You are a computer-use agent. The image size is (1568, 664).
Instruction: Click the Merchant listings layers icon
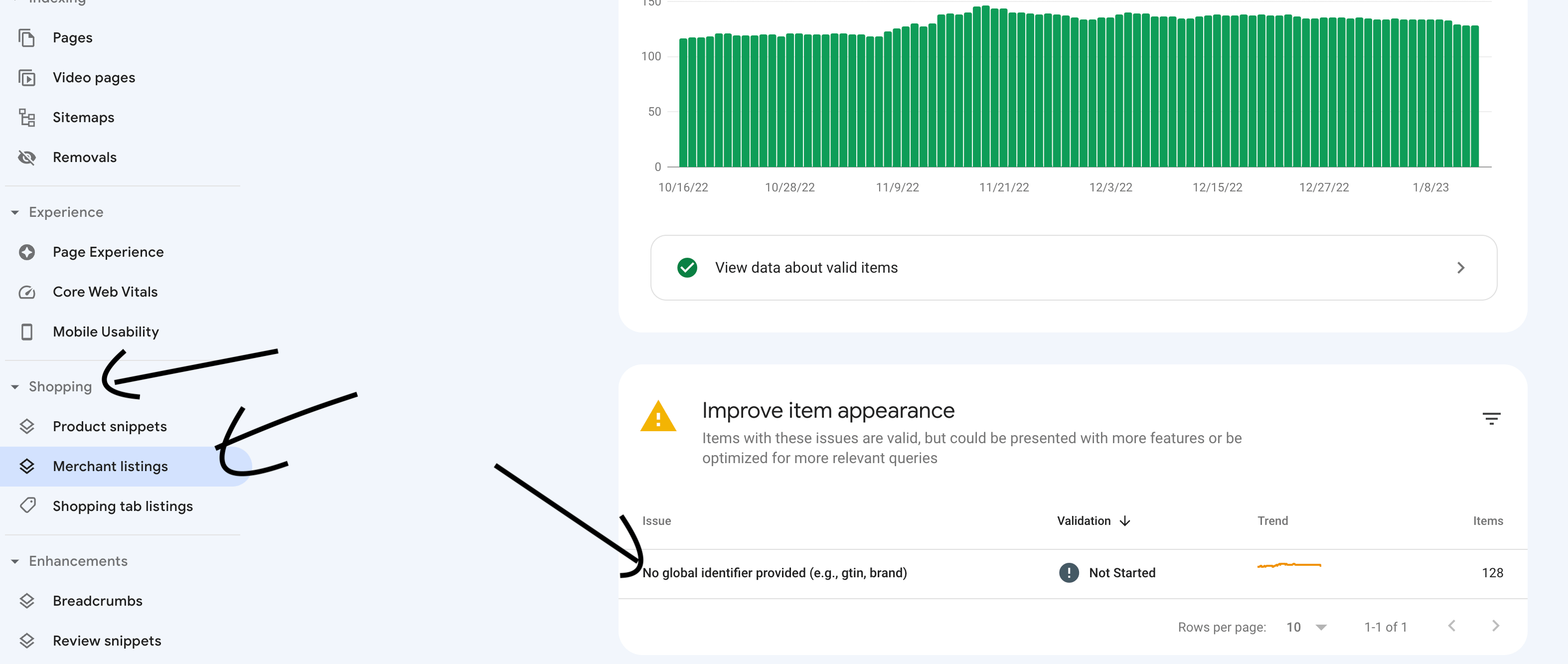[x=27, y=466]
